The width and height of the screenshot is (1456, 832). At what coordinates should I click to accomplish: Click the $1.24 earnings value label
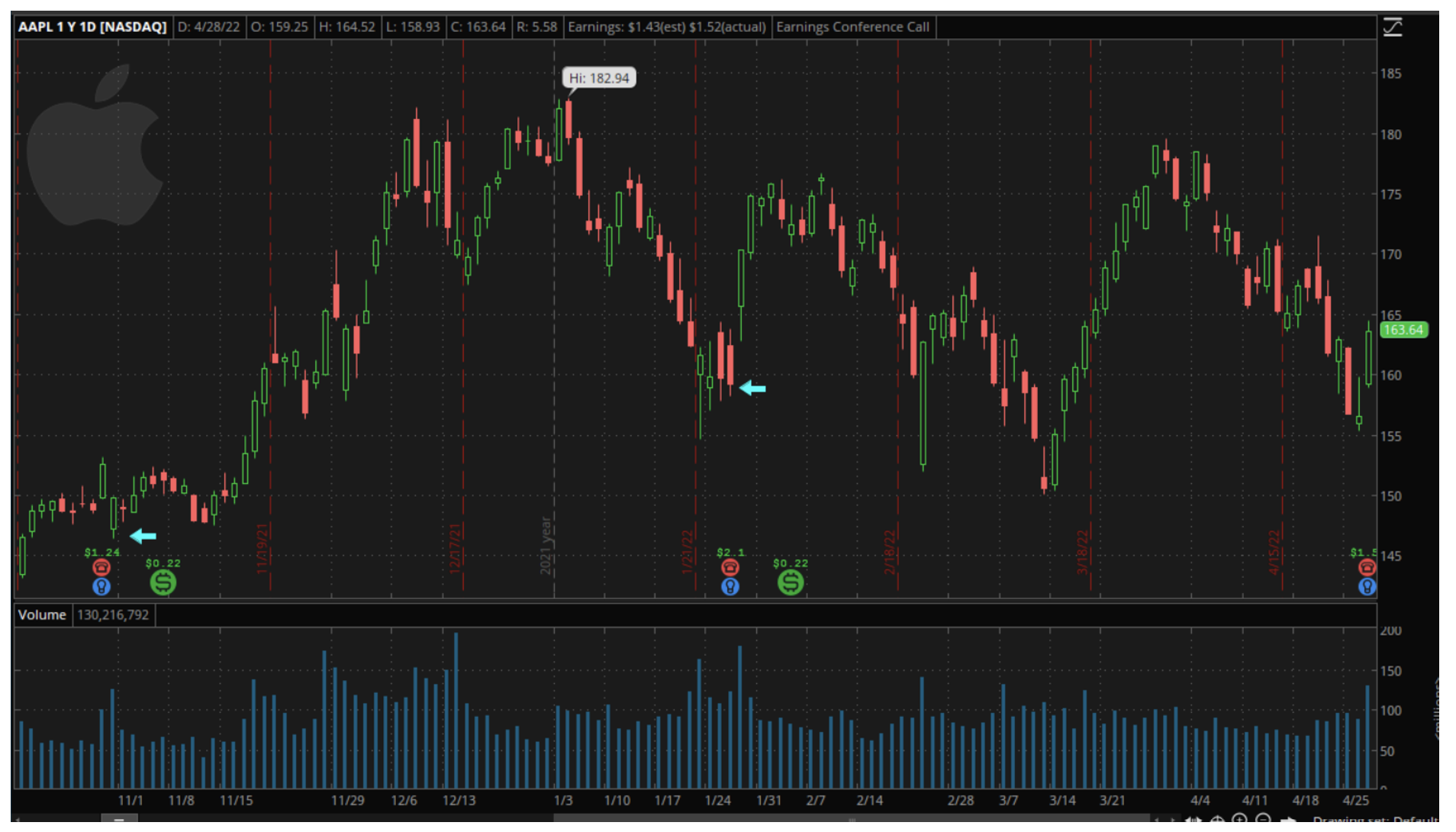(x=102, y=553)
